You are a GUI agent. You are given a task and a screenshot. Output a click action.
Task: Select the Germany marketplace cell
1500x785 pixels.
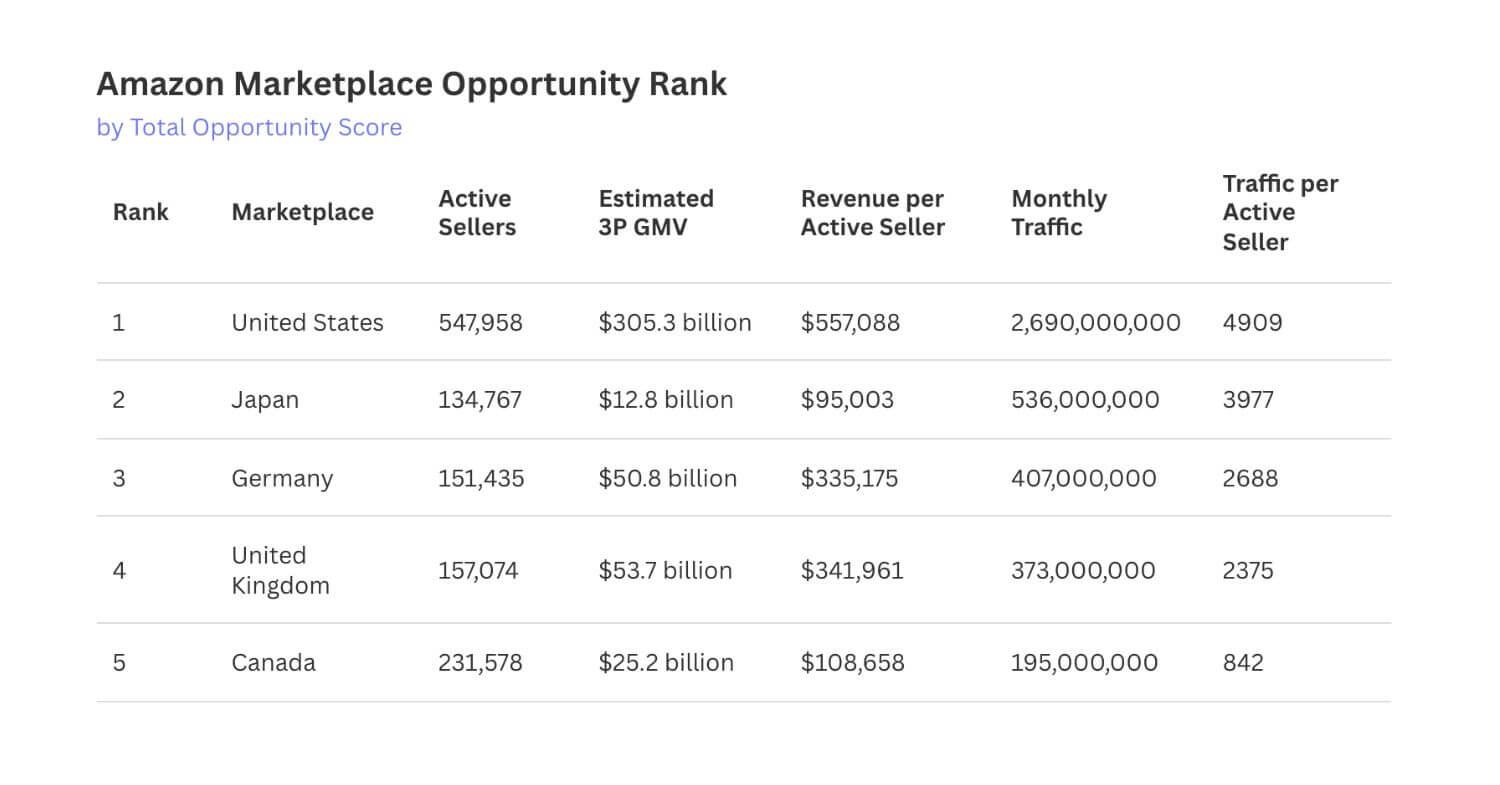click(x=282, y=478)
